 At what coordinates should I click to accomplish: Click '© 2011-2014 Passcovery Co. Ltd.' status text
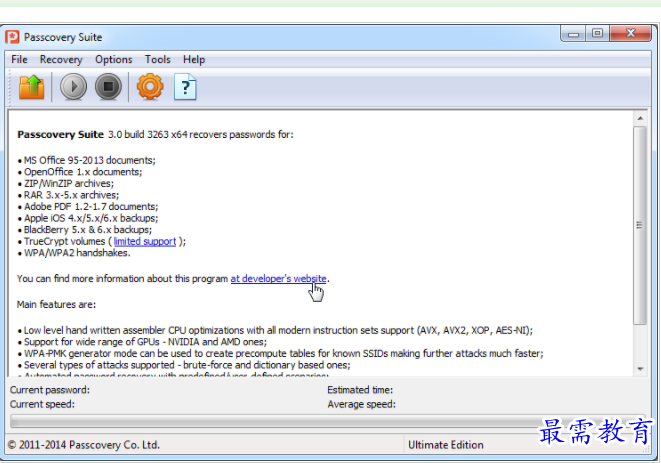click(x=84, y=445)
